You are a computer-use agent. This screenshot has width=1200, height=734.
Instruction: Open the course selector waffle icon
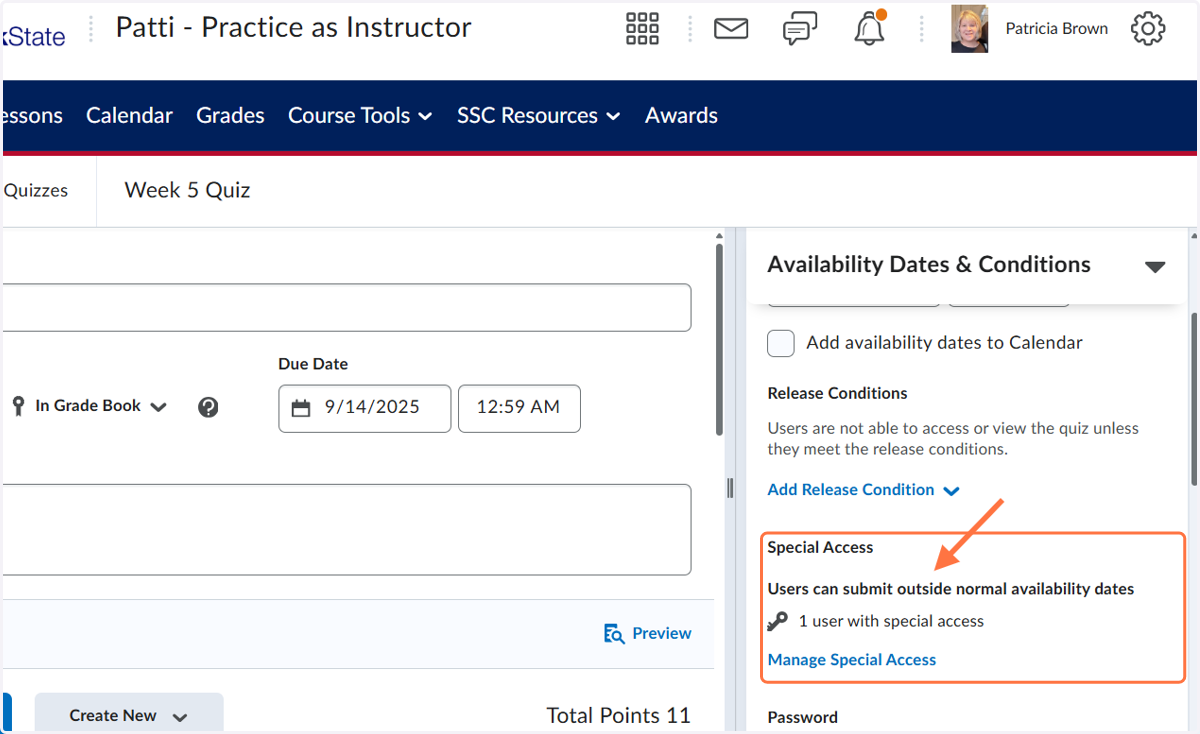click(x=642, y=29)
